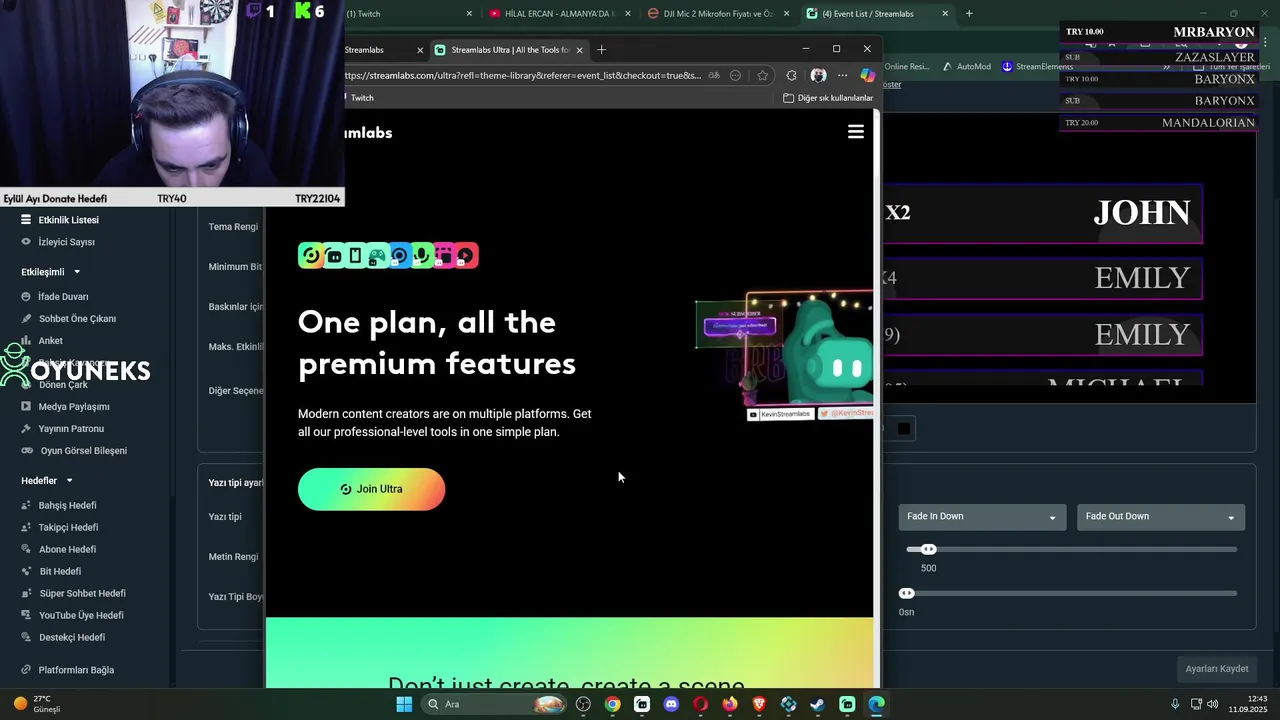1280x720 pixels.
Task: Adjust the 0sn delay slider
Action: [x=906, y=593]
